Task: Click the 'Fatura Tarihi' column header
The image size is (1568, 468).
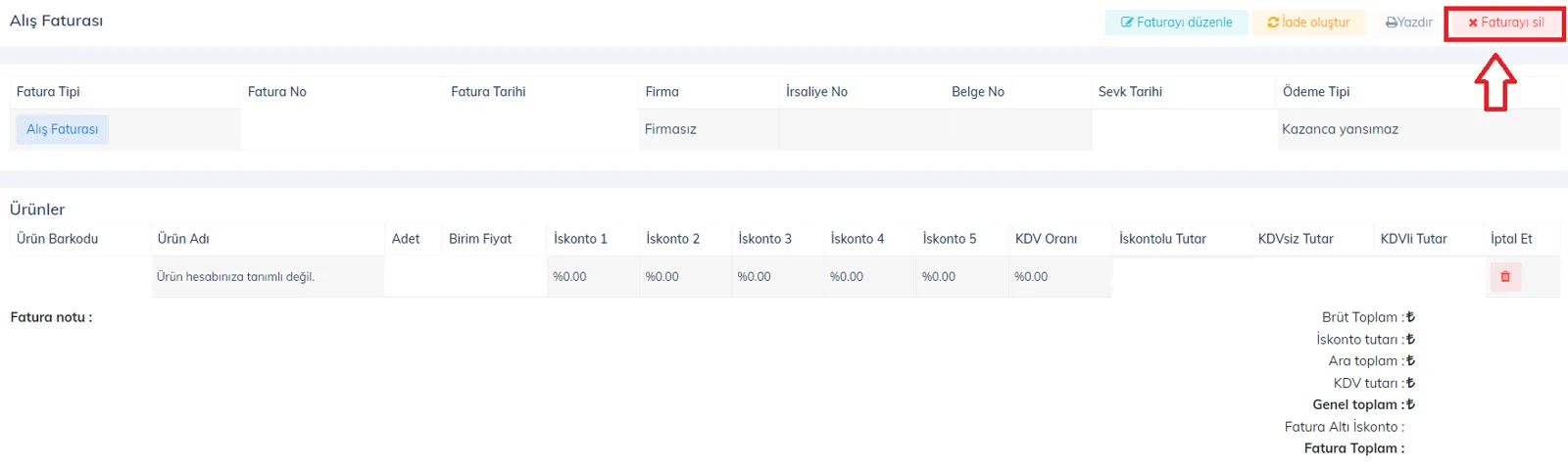Action: (488, 92)
